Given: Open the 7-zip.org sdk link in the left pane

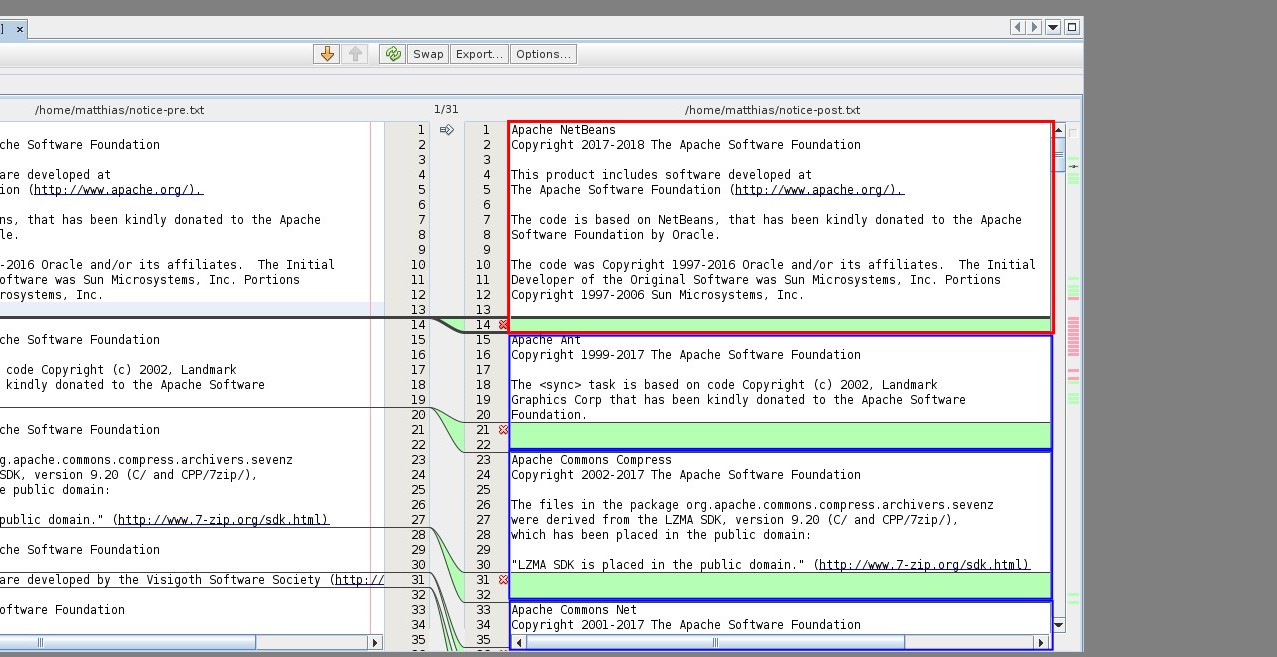Looking at the screenshot, I should click(x=222, y=520).
